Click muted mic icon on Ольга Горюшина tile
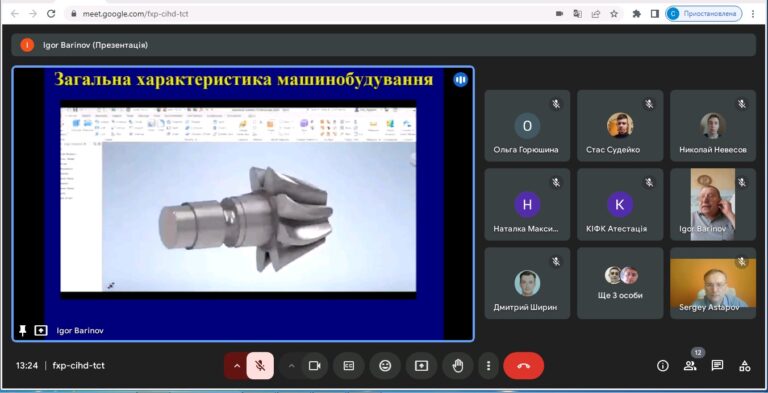 tap(556, 104)
